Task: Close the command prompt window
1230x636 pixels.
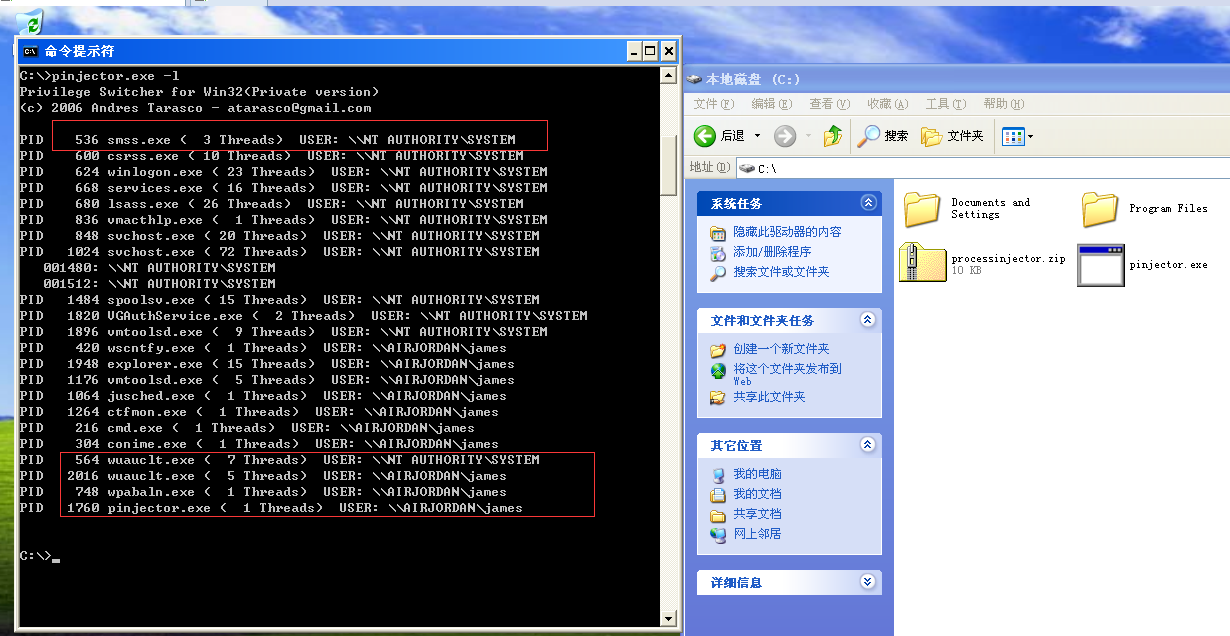Action: click(x=669, y=51)
